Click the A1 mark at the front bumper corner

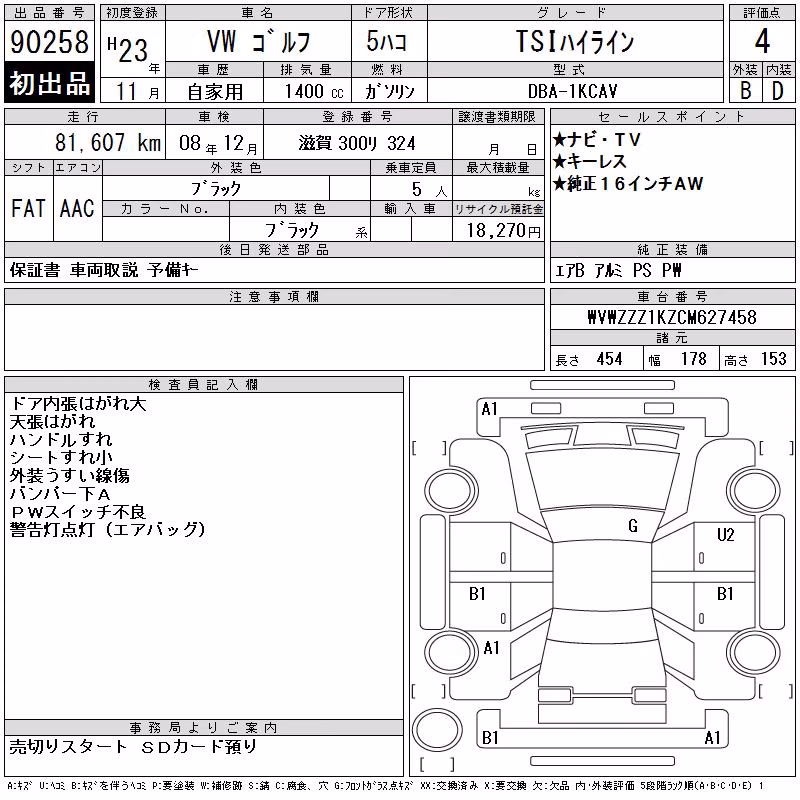tap(489, 409)
